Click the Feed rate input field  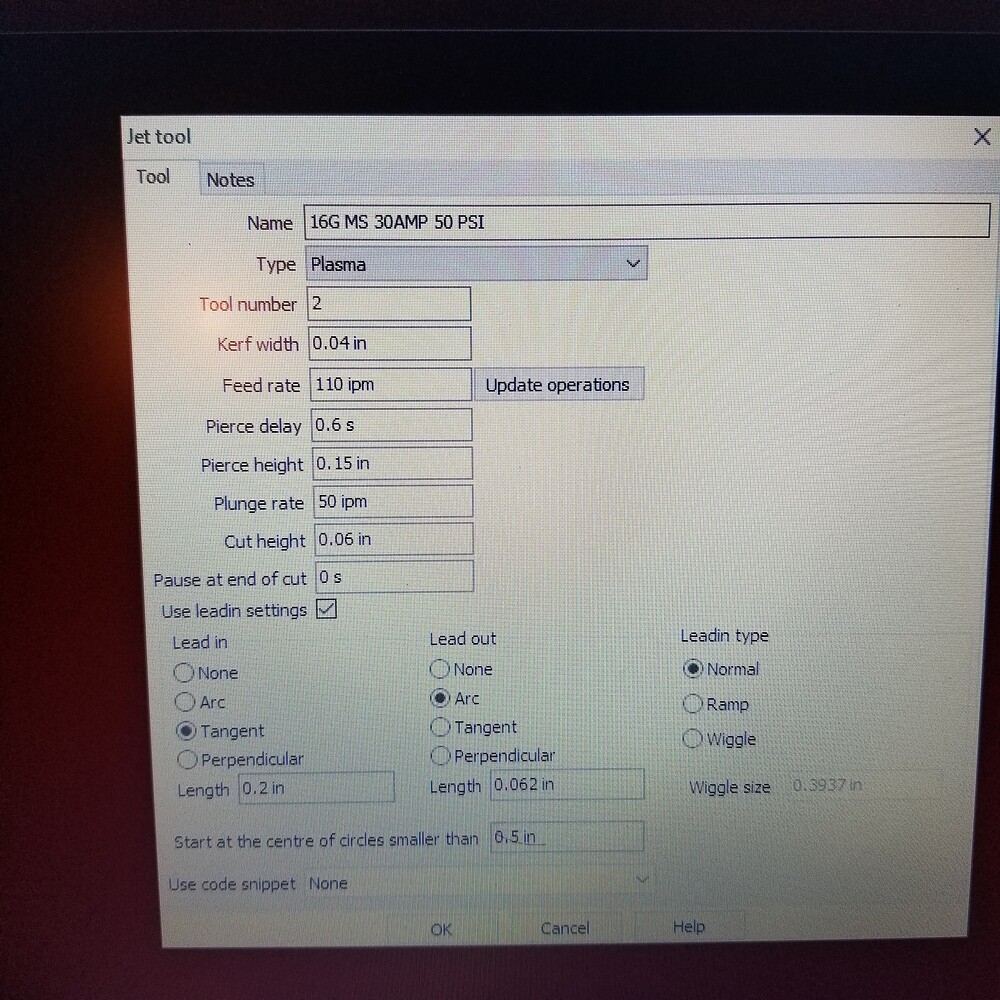tap(390, 385)
